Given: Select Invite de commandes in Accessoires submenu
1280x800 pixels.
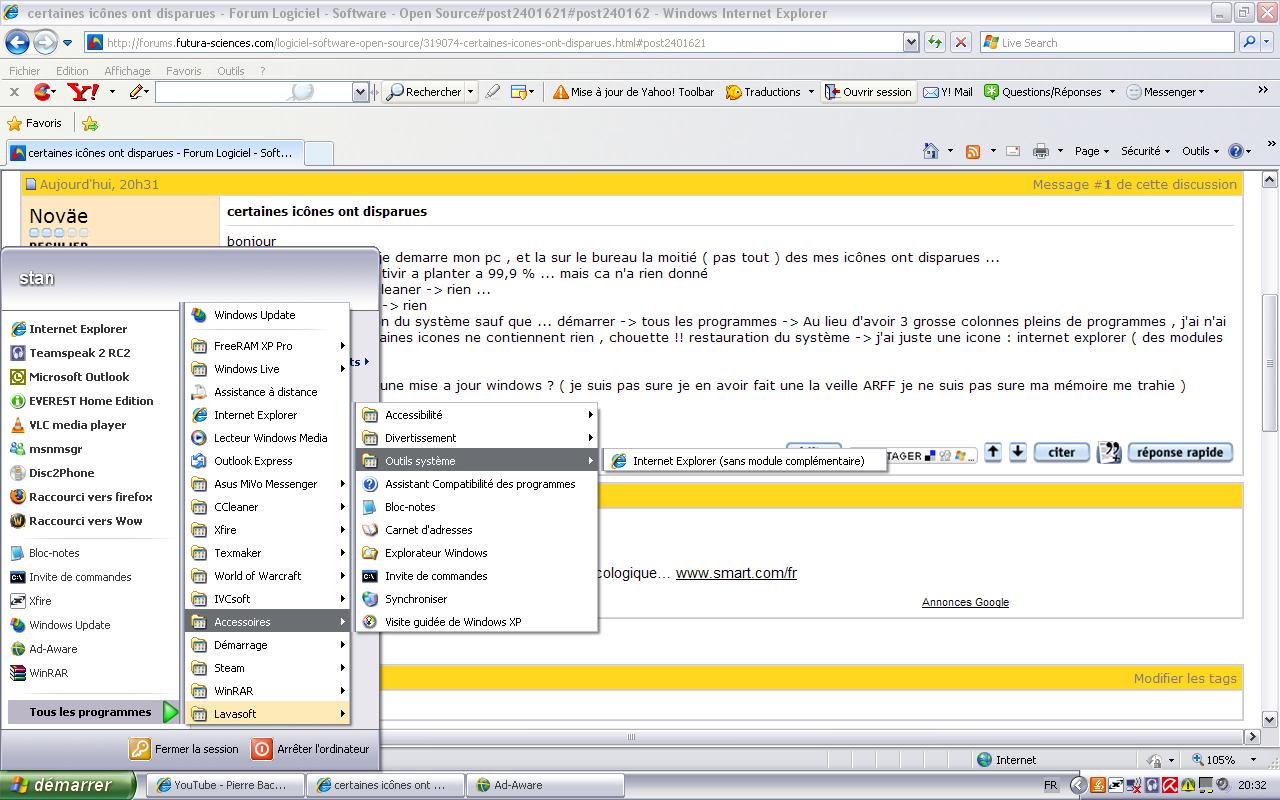Looking at the screenshot, I should tap(477, 576).
